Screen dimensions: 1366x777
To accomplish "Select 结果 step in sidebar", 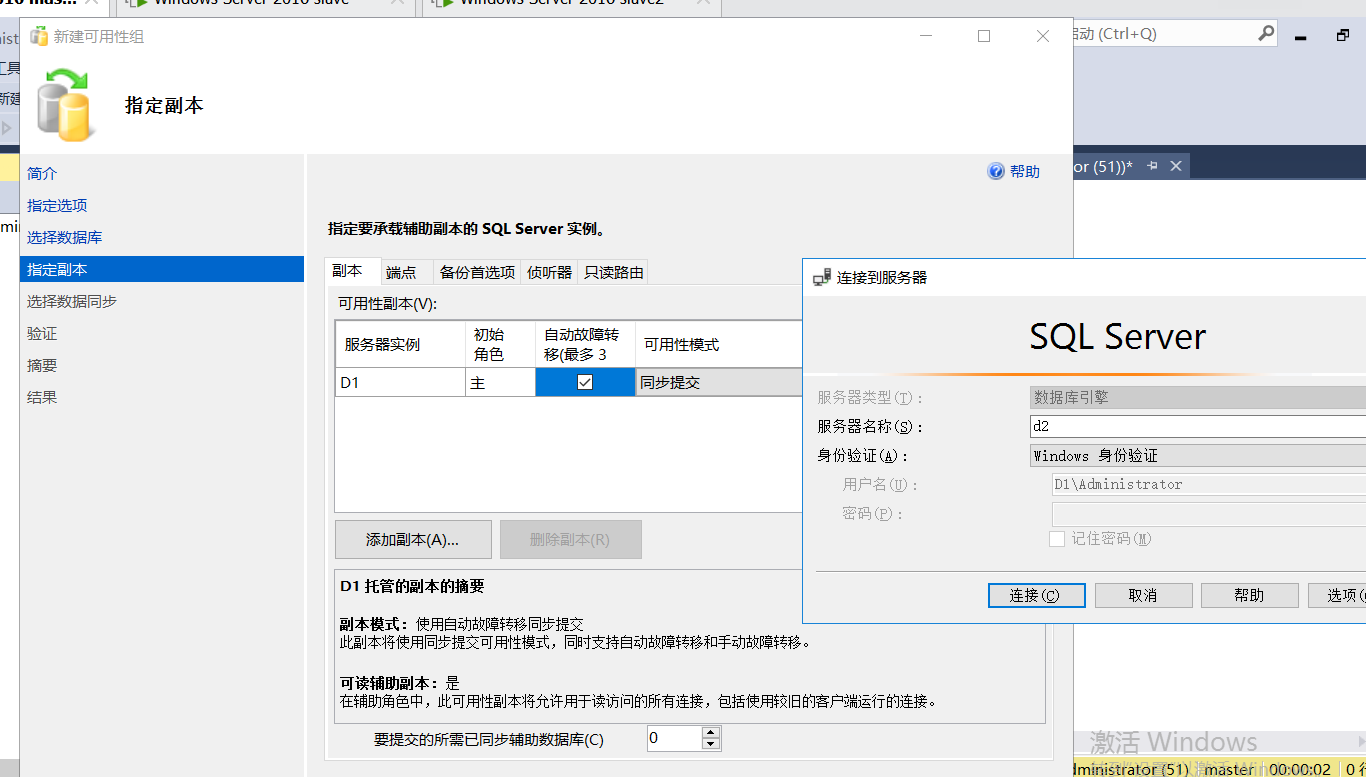I will coord(42,397).
